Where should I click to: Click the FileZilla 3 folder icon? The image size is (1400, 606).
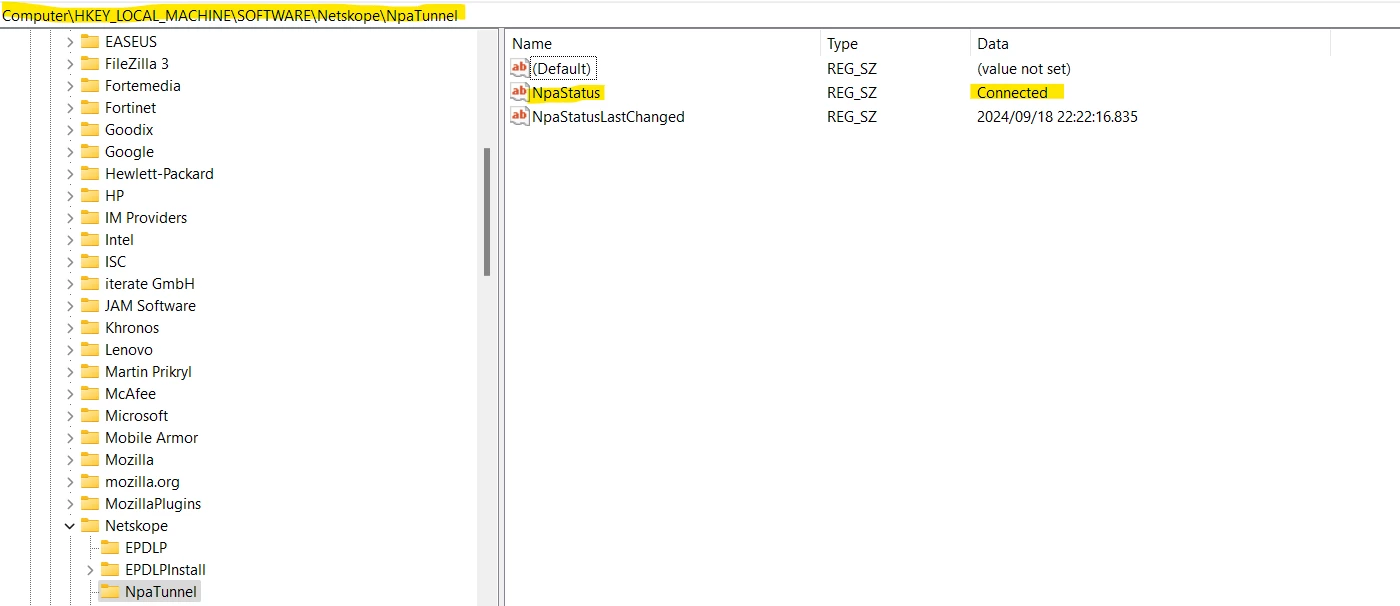90,64
